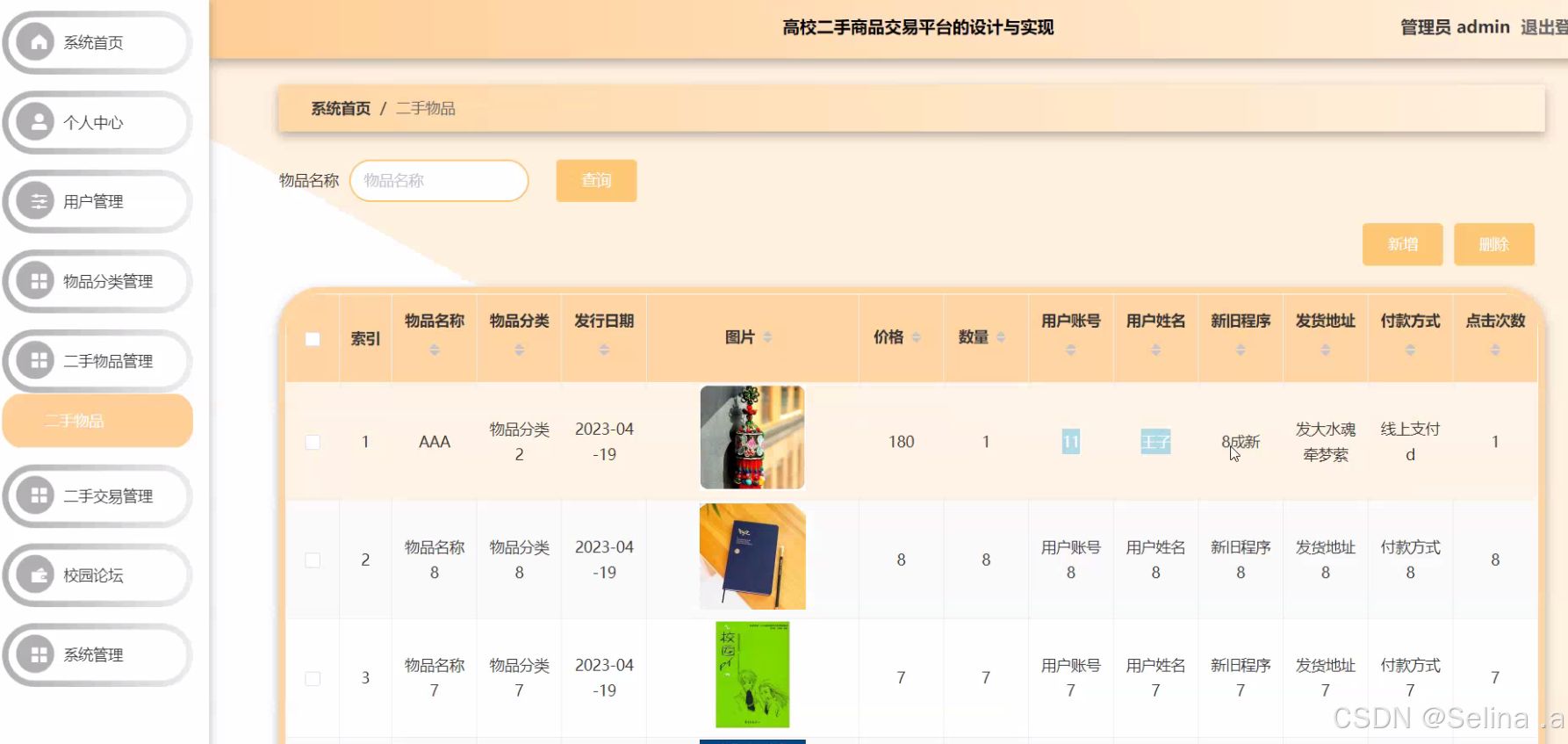Open 用户管理 menu item
Screen dimensions: 1568x744
point(97,201)
